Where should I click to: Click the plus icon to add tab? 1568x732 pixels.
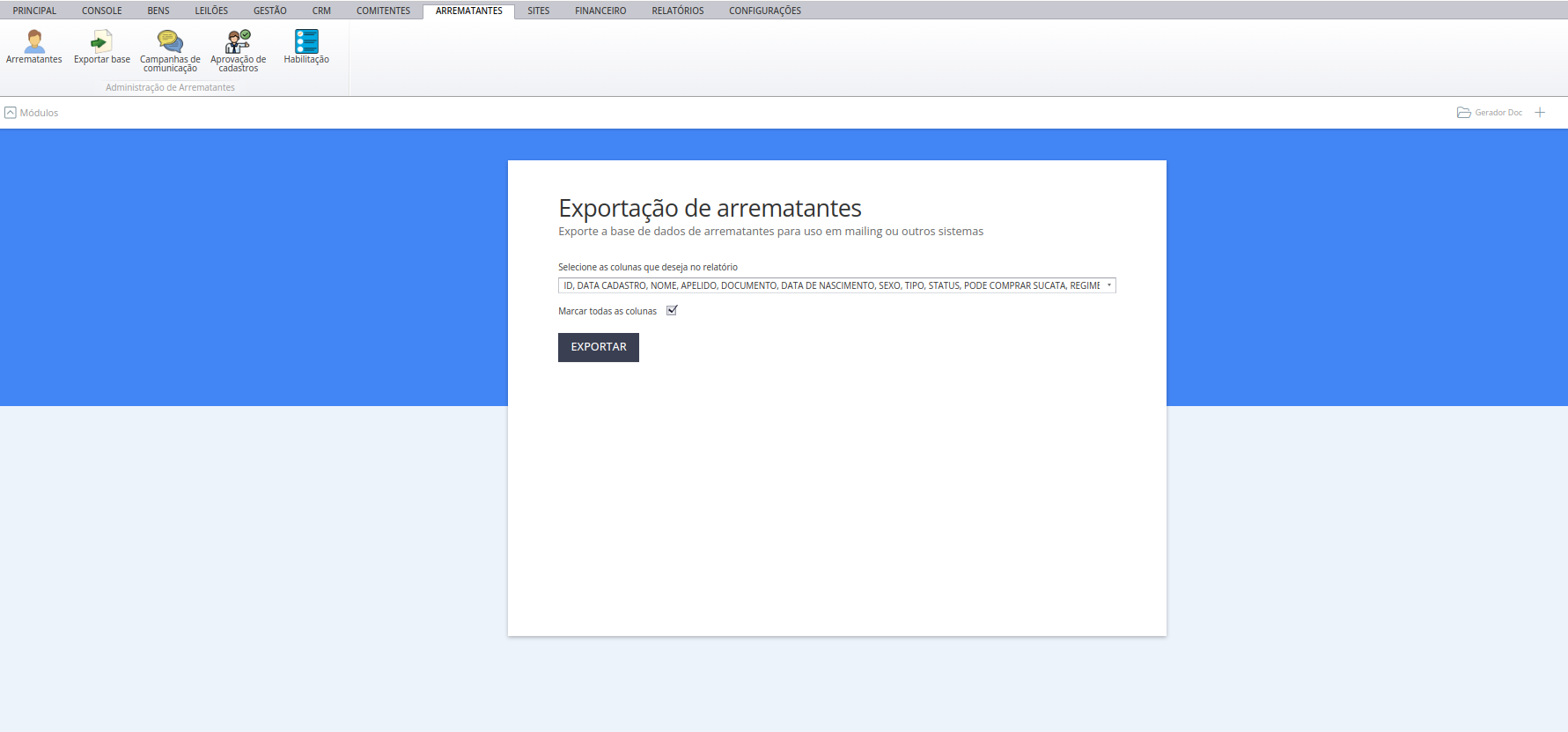[1540, 113]
